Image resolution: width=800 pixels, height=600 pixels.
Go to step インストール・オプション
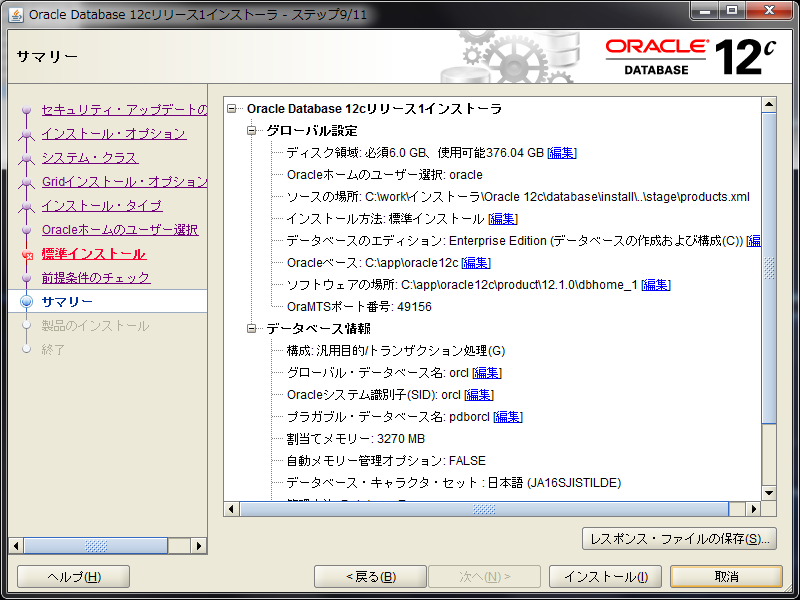pos(114,134)
